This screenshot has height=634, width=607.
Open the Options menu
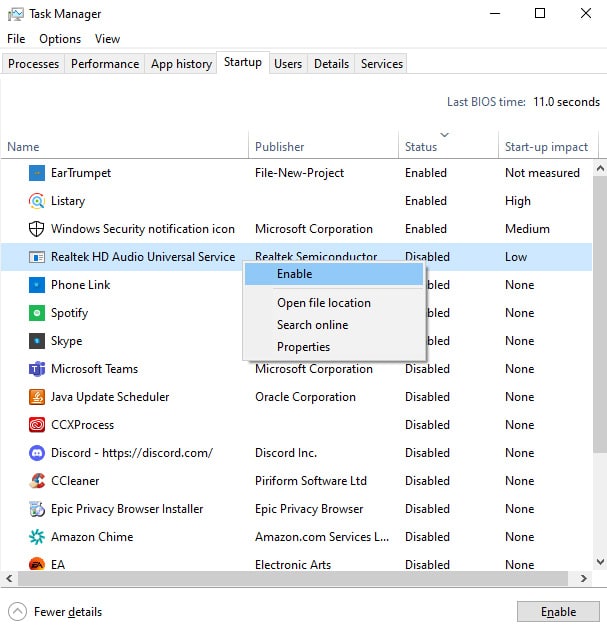60,39
